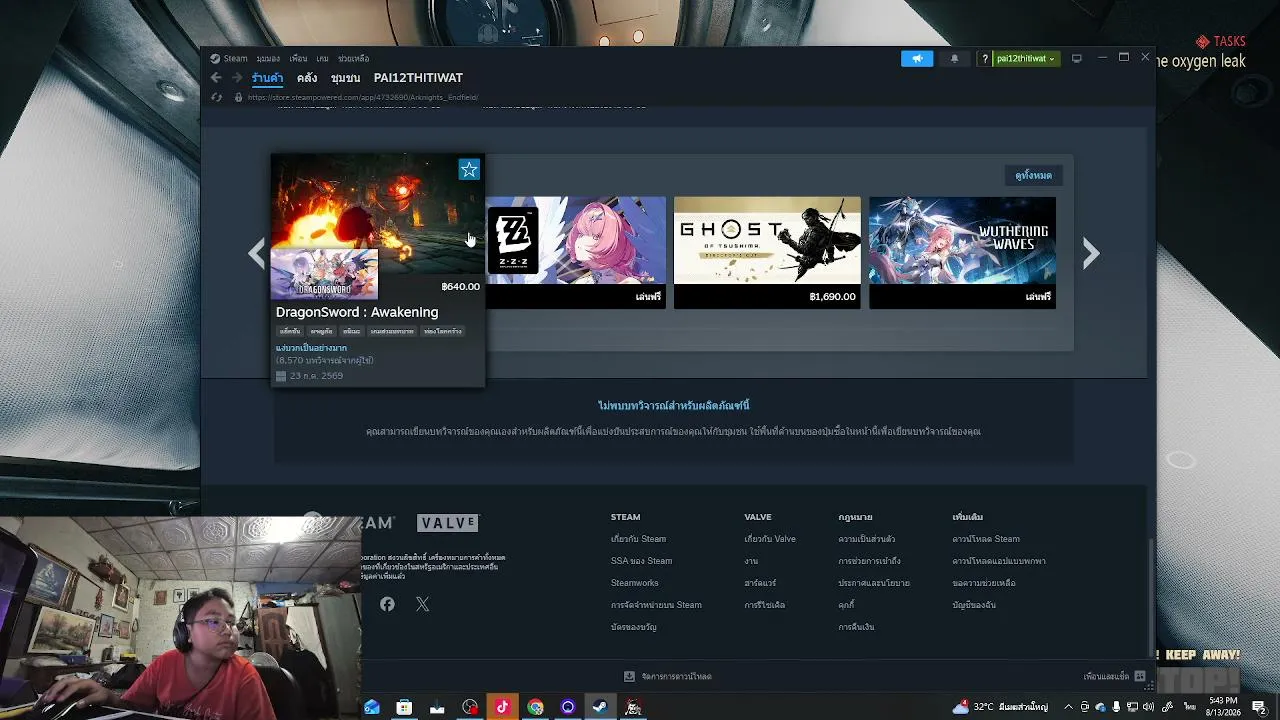The width and height of the screenshot is (1280, 720).
Task: Open the บัญชีของฉัน (My account) link
Action: point(974,605)
